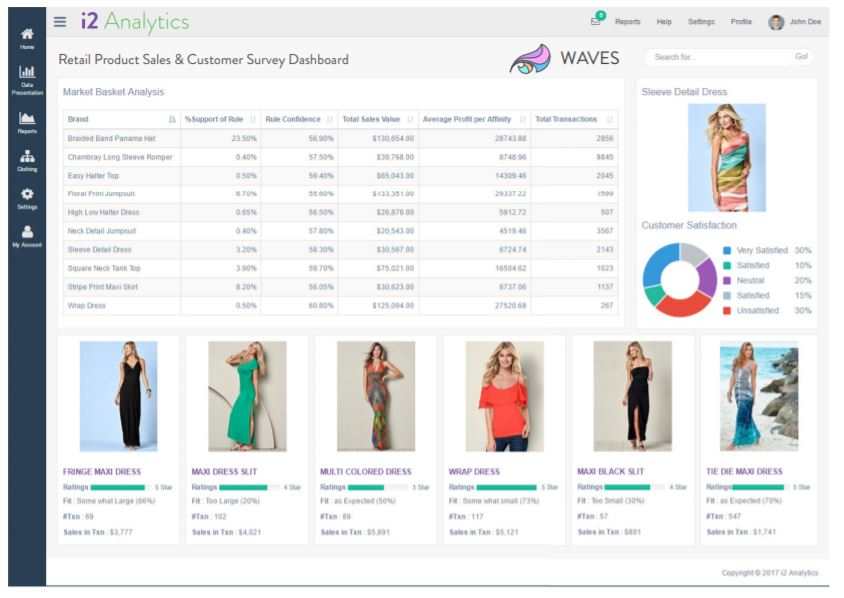
Task: Open Data Presentation chart icon
Action: click(x=27, y=72)
